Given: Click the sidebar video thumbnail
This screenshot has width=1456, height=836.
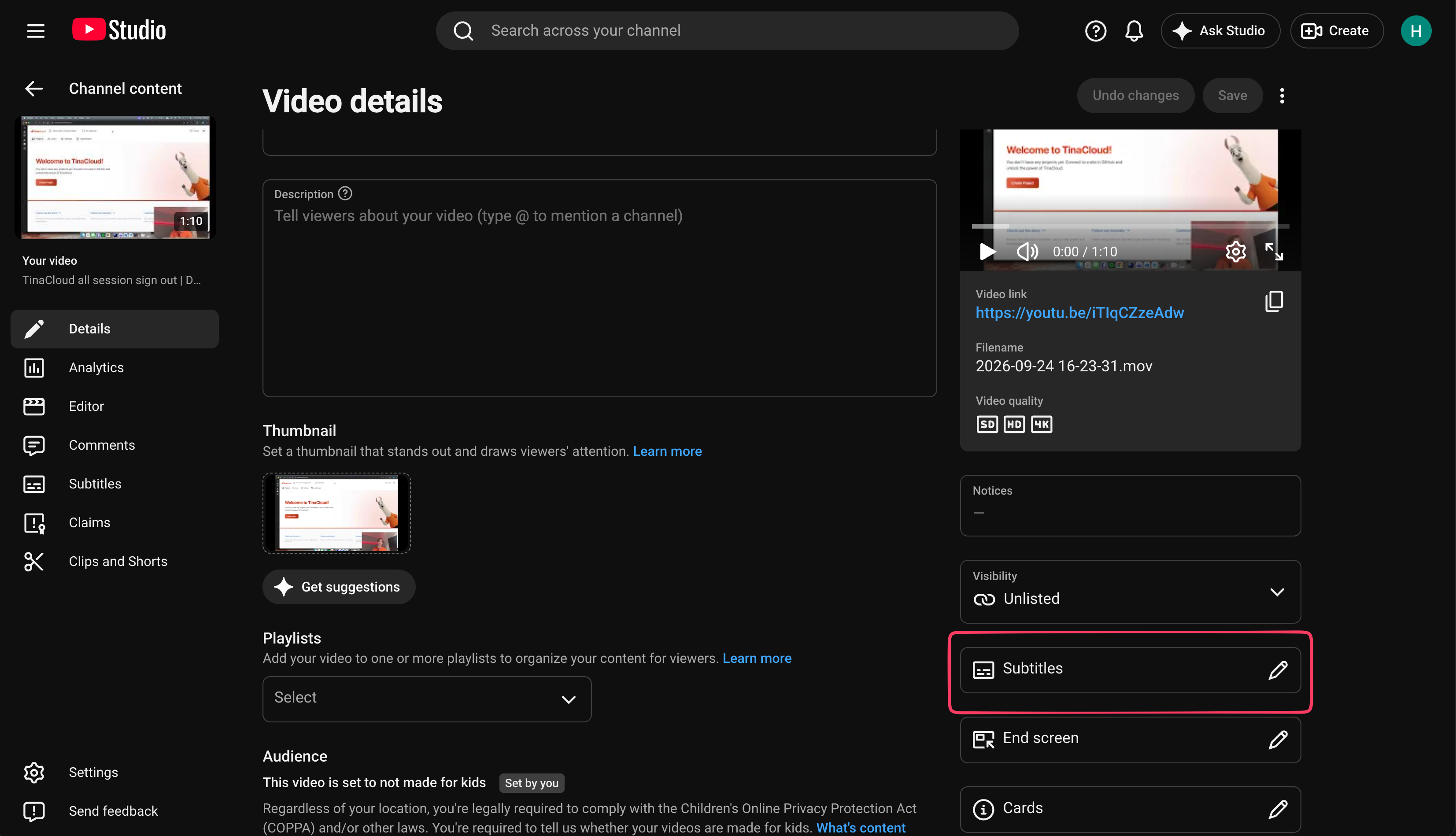Looking at the screenshot, I should pos(115,178).
